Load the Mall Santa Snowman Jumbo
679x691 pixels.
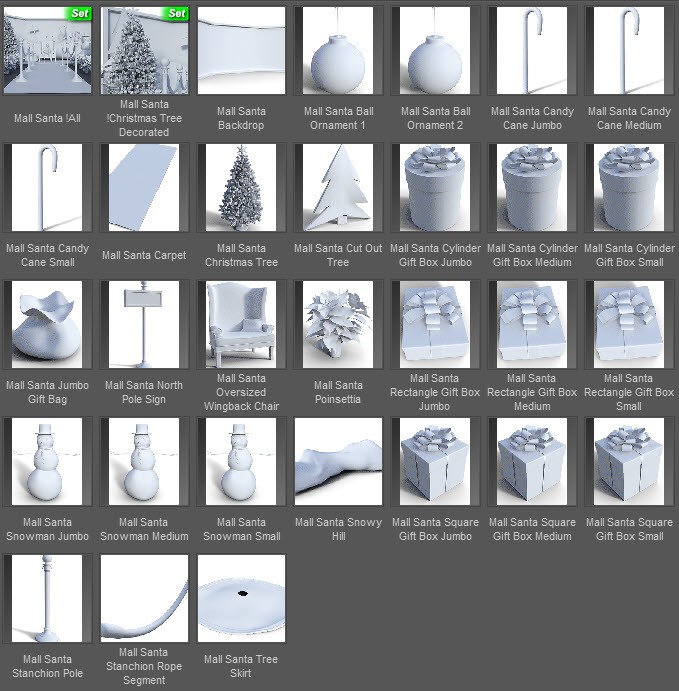click(47, 461)
